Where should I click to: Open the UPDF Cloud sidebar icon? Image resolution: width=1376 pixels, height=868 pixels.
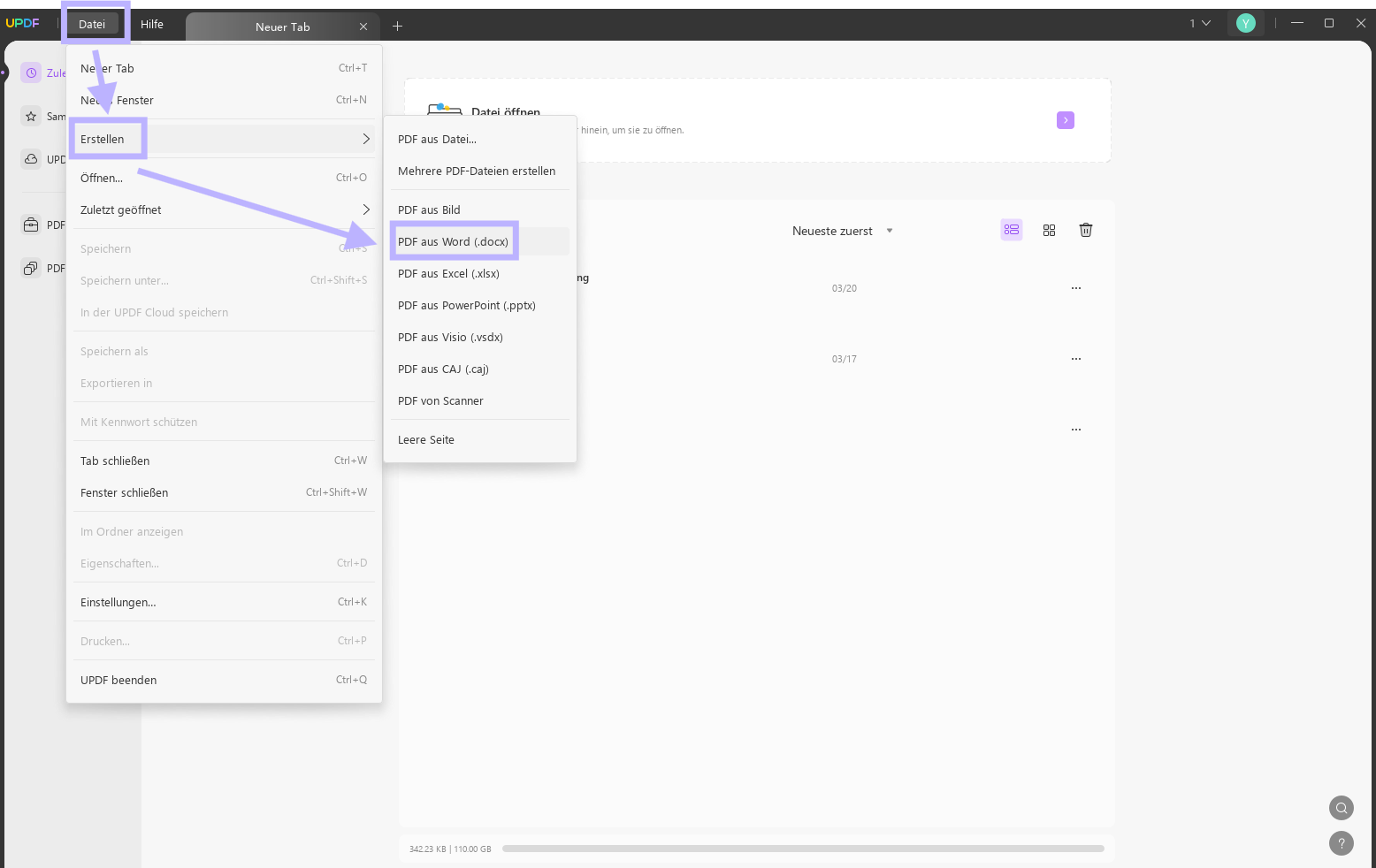(32, 159)
